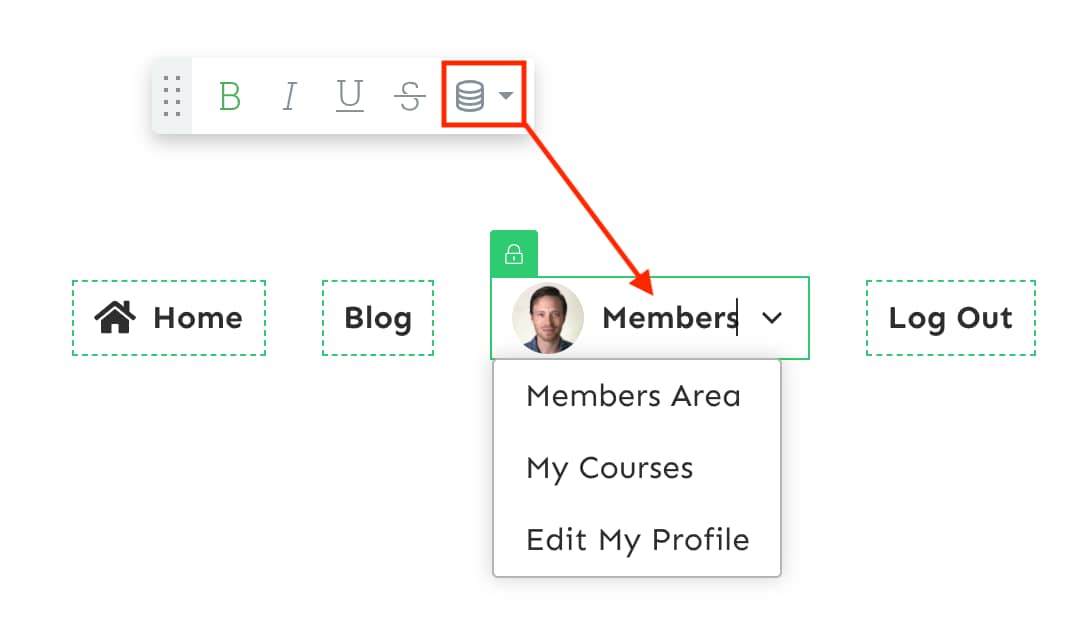This screenshot has height=638, width=1066.
Task: Click the text caret after Members
Action: click(x=738, y=318)
